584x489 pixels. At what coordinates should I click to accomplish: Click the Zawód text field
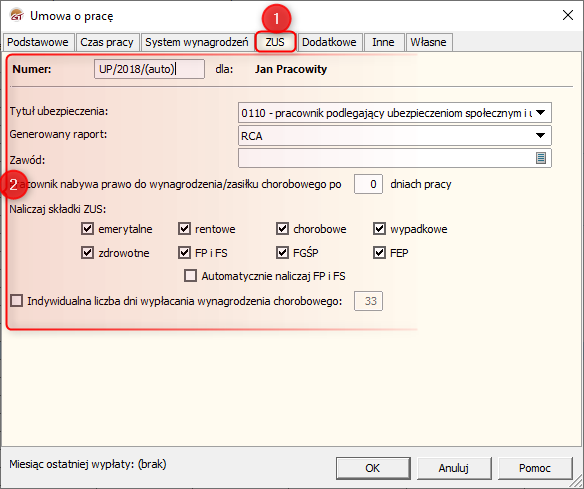(x=394, y=158)
